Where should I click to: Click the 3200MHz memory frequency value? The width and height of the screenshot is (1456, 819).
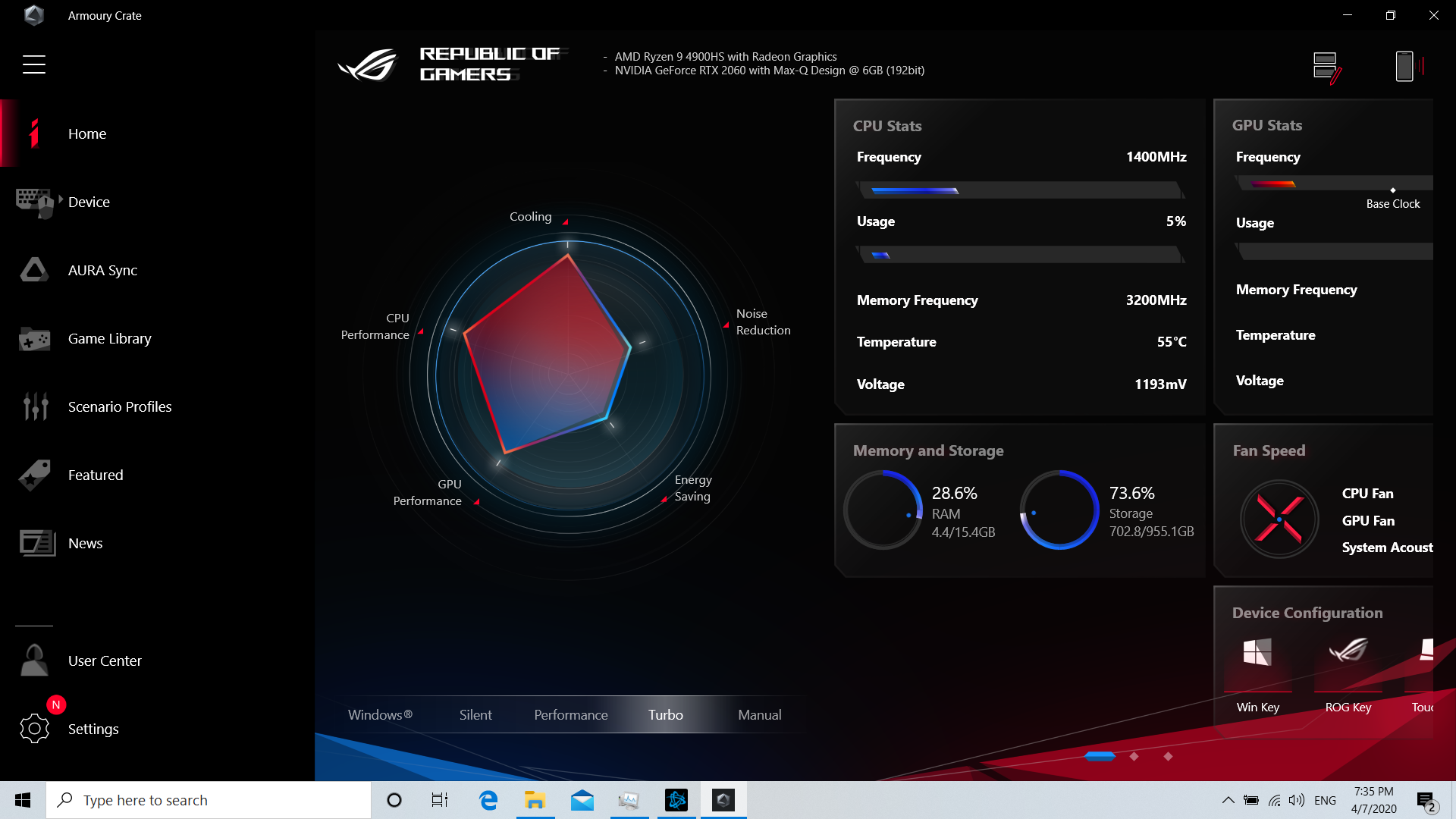pos(1156,300)
